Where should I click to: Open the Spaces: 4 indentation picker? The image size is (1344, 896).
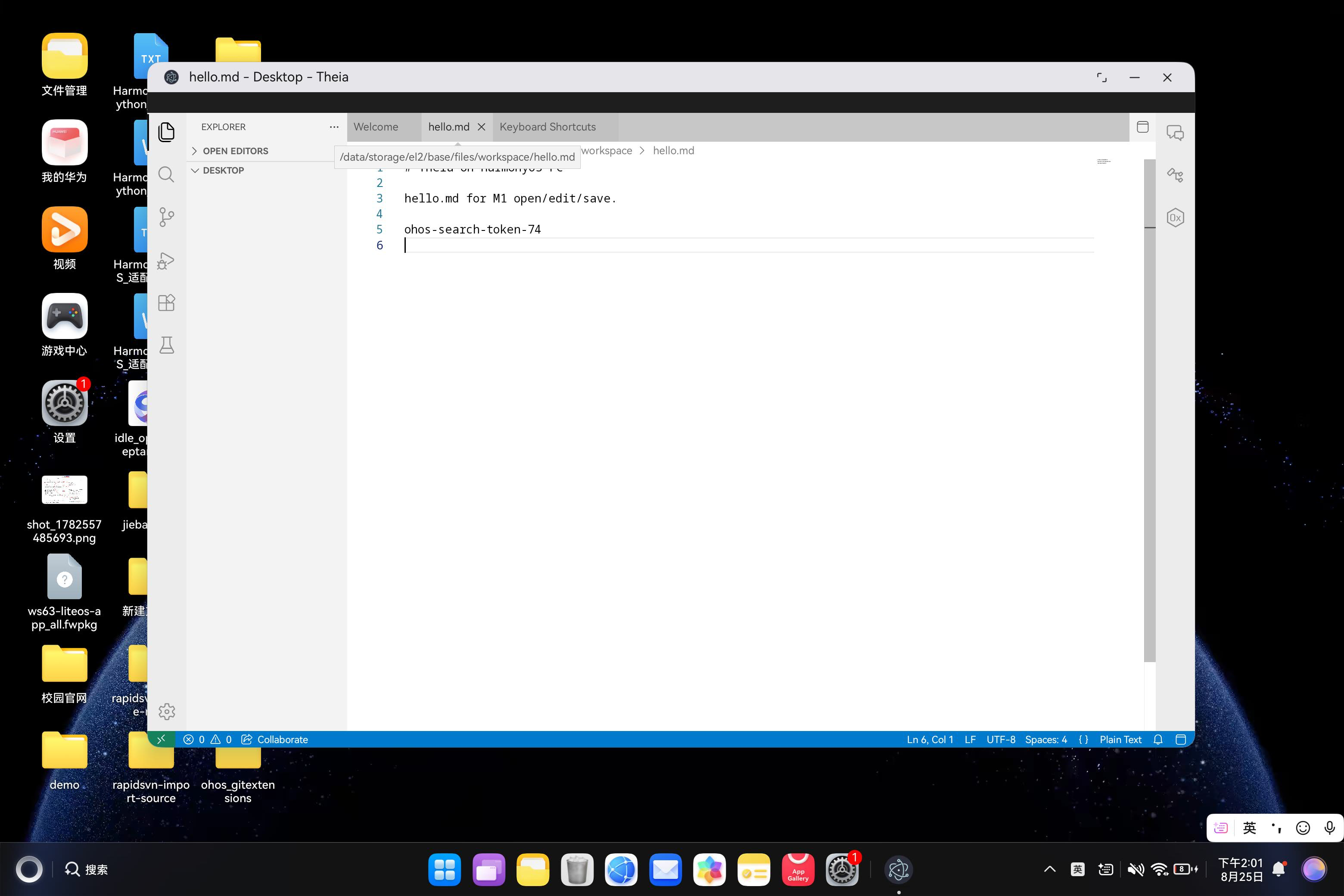(x=1046, y=740)
